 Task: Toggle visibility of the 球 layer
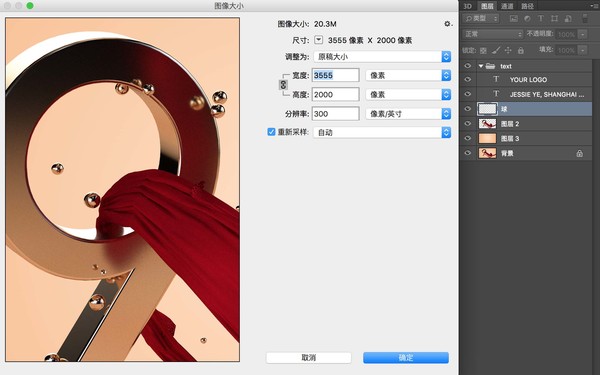[x=468, y=109]
